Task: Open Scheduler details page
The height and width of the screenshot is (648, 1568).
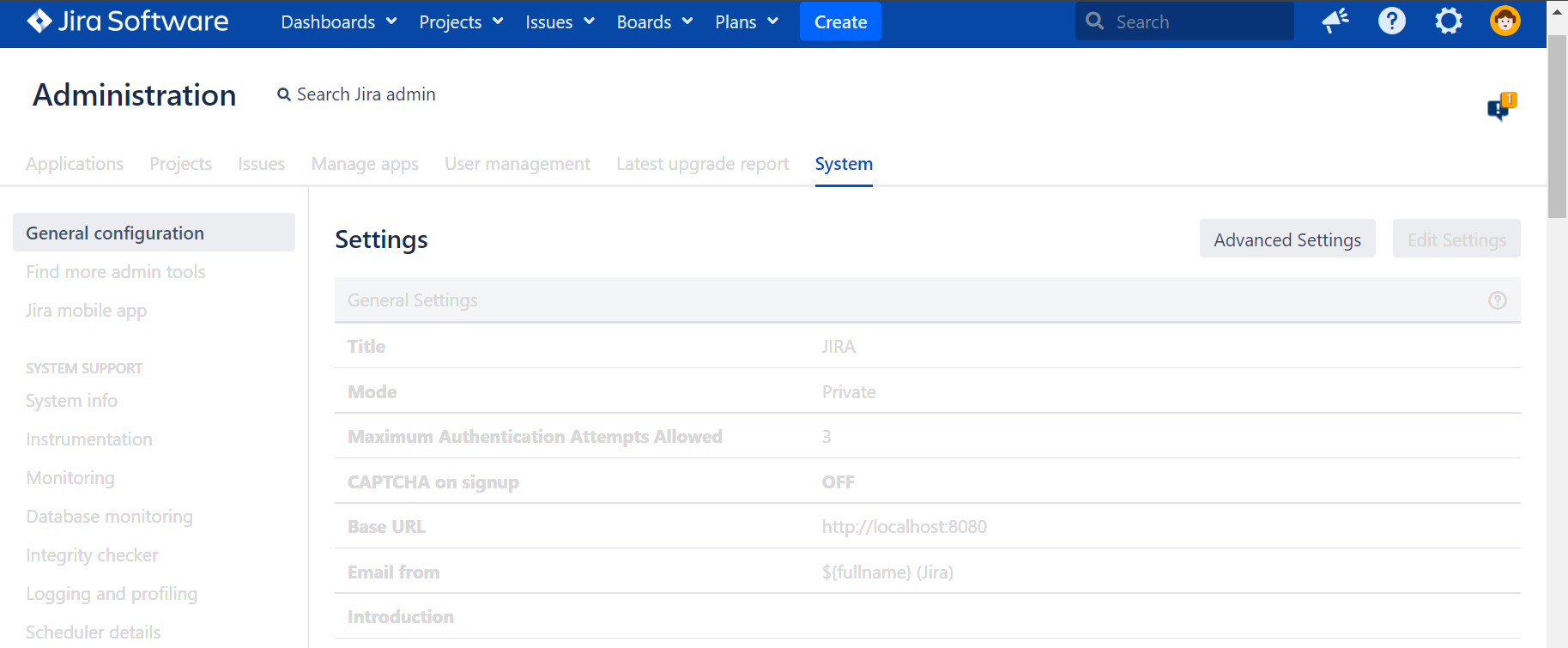Action: click(94, 633)
